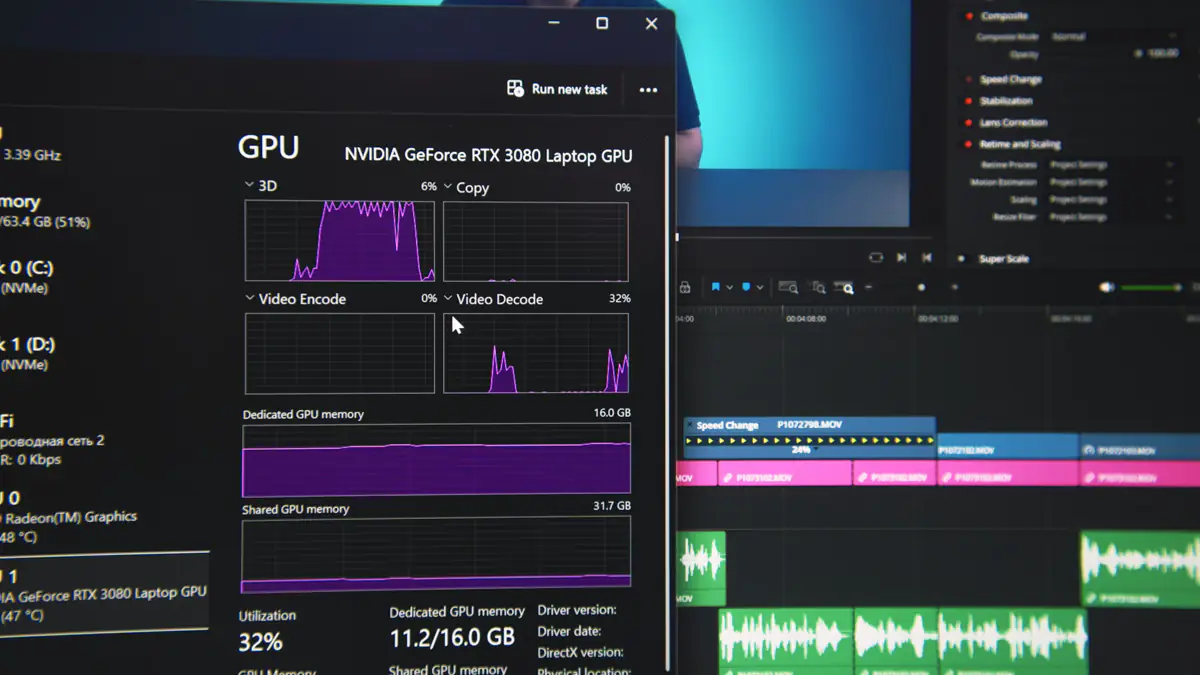Click the timeline position lock icon
Viewport: 1200px width, 675px height.
click(685, 288)
